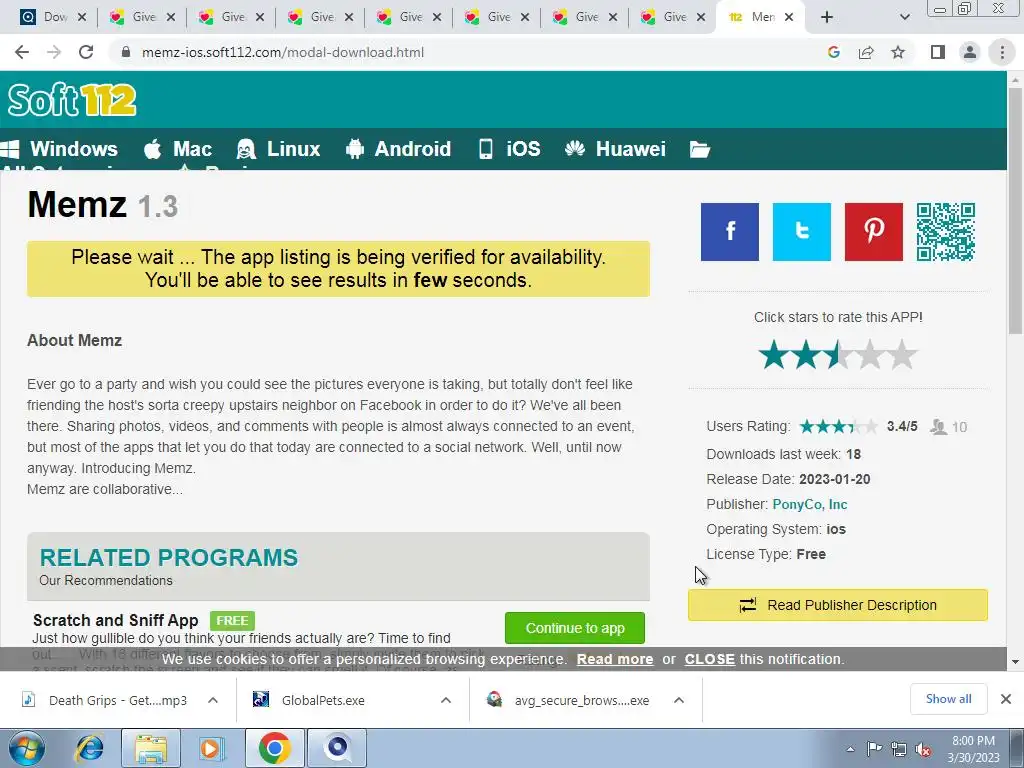Show hidden system tray icons
The width and height of the screenshot is (1024, 768).
(850, 749)
